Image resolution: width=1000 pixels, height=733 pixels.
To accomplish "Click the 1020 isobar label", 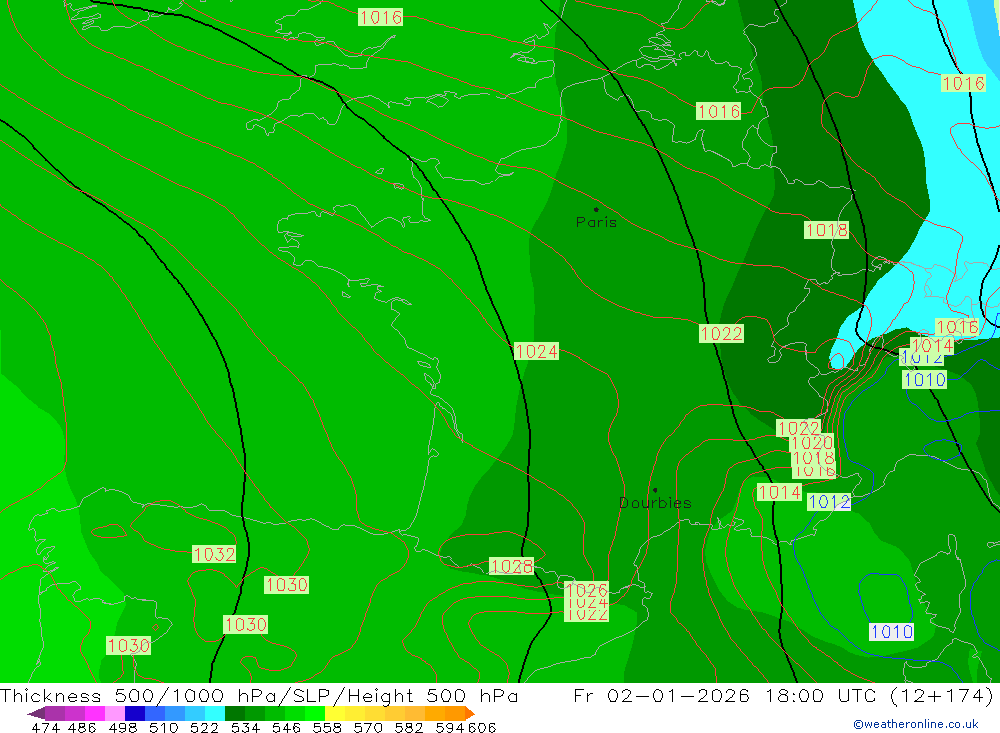I will click(x=812, y=443).
